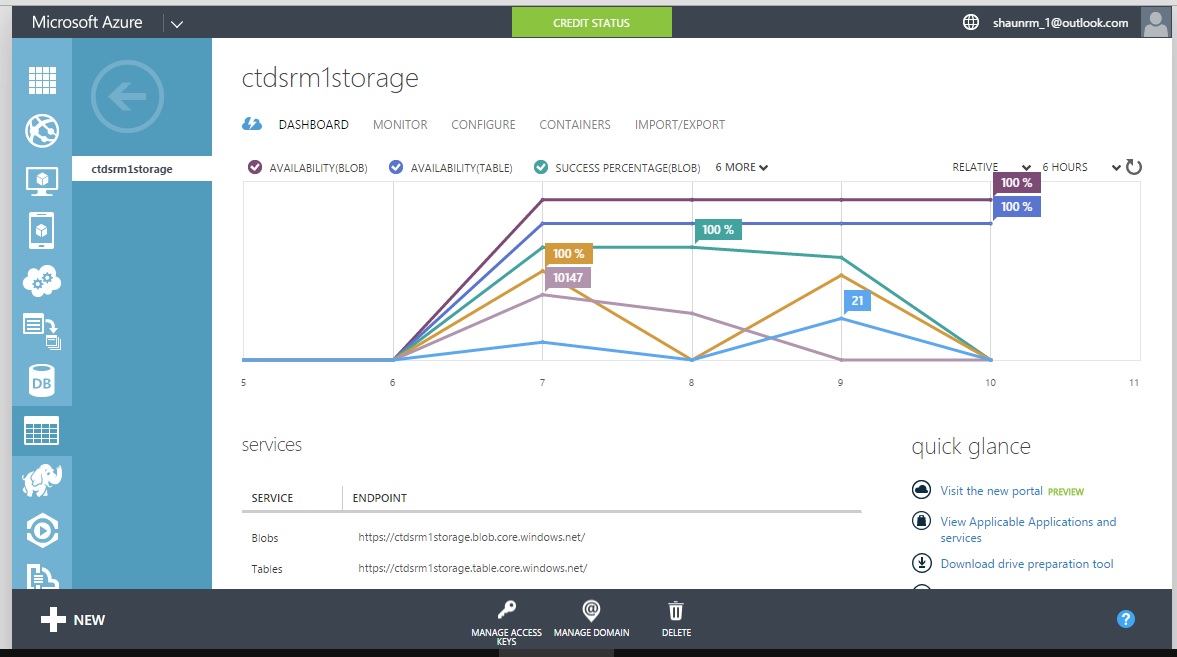Click download icon beside drive preparation tool
The height and width of the screenshot is (657, 1177).
point(921,562)
